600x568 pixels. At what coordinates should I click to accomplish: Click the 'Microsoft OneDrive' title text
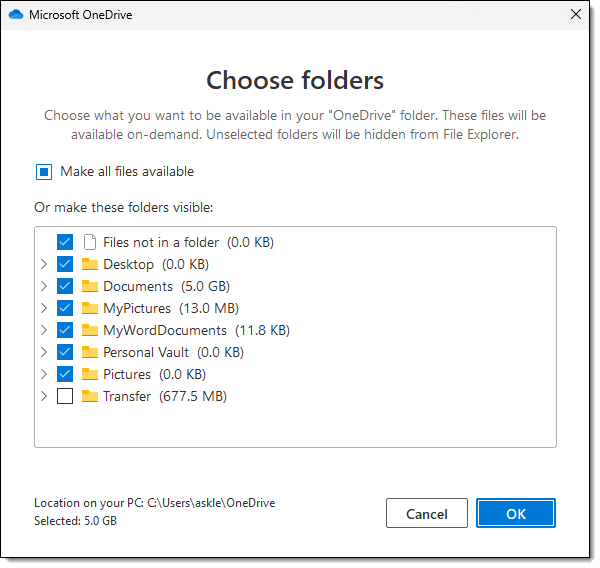(x=81, y=15)
